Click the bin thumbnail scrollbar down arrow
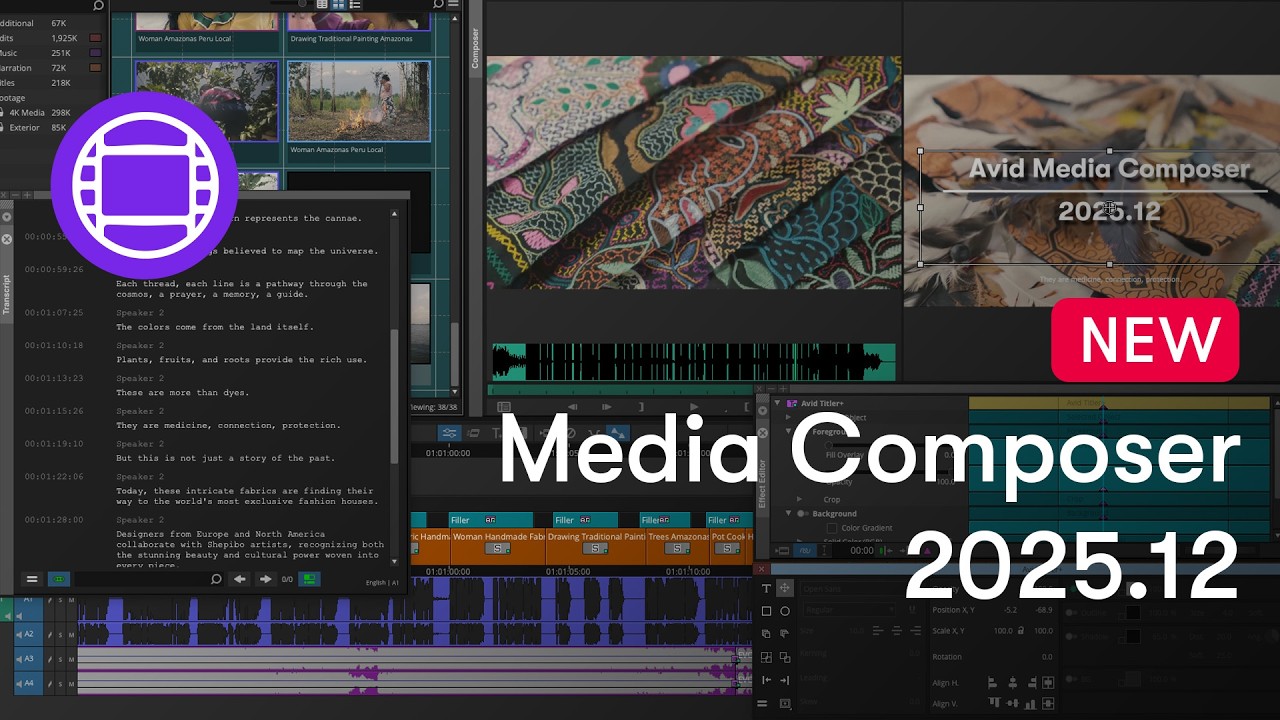Image resolution: width=1280 pixels, height=720 pixels. 456,392
